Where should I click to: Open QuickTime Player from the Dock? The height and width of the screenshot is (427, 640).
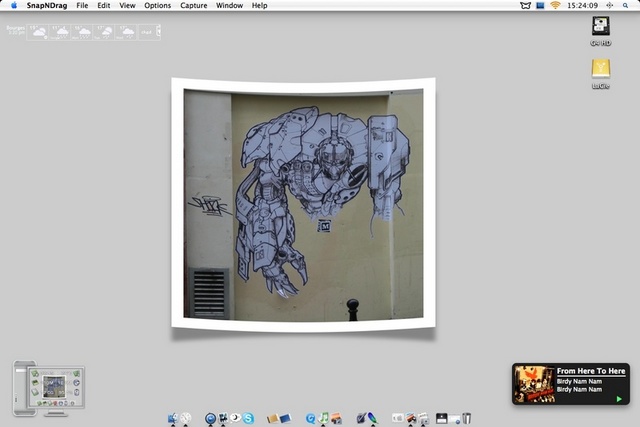(x=310, y=418)
